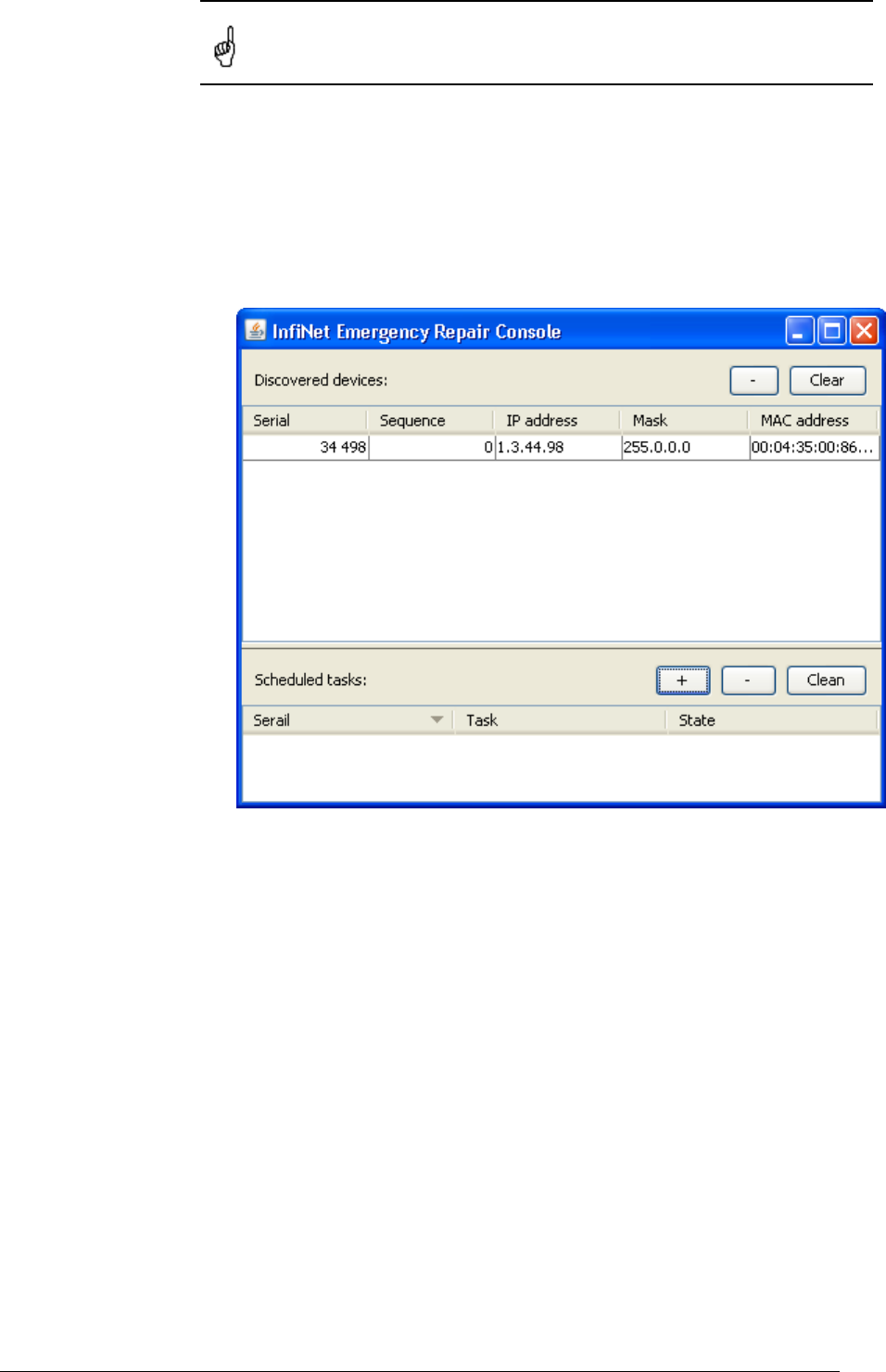The height and width of the screenshot is (1372, 886).
Task: Close the Emergency Repair Console window
Action: 864,331
